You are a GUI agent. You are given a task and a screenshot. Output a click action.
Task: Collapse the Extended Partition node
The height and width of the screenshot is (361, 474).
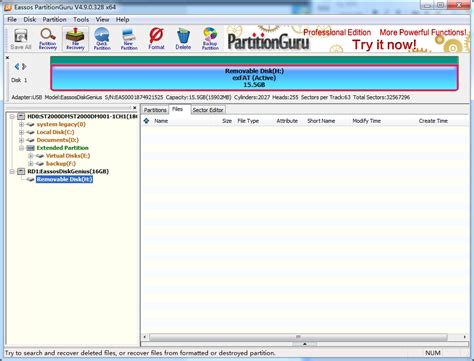(21, 148)
